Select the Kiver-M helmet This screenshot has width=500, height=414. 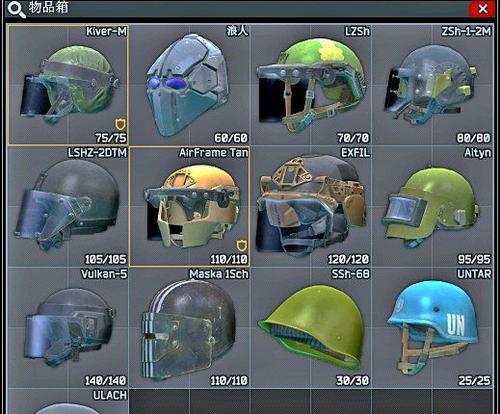pos(68,85)
